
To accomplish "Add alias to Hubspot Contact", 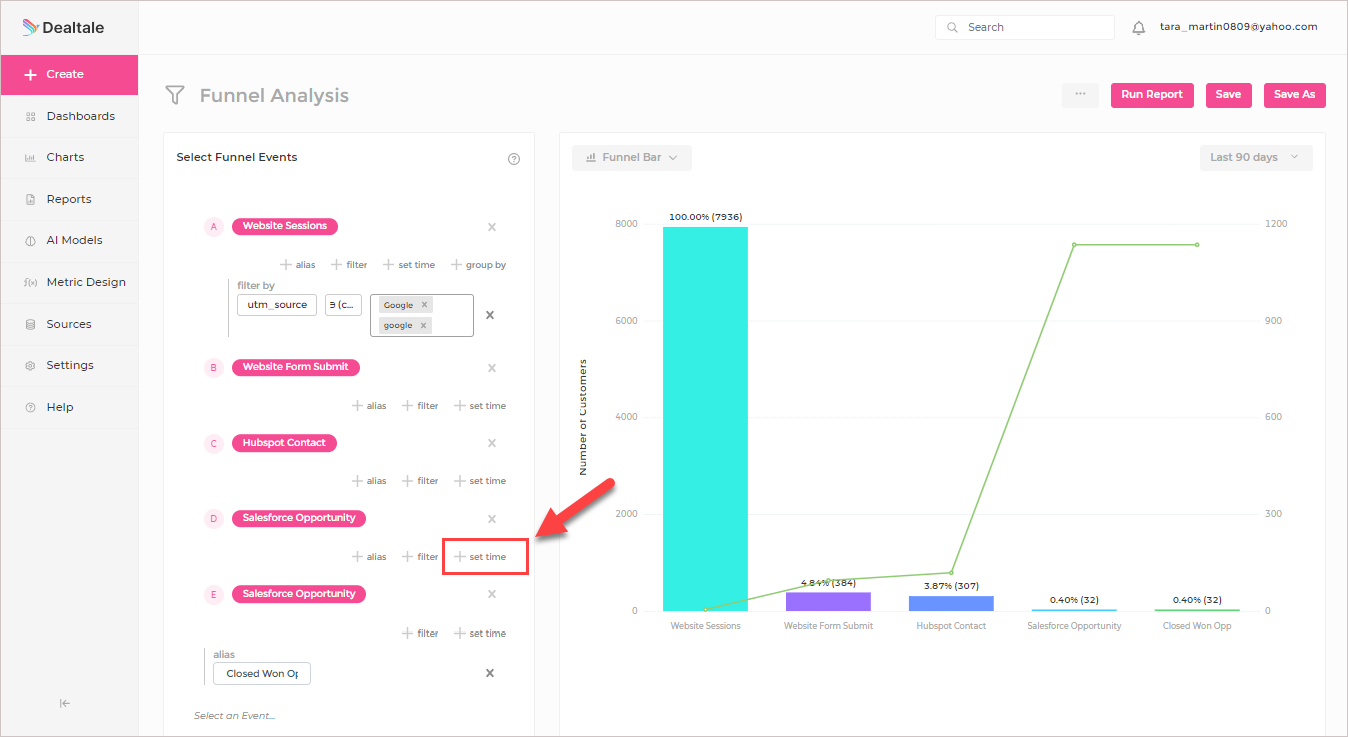I will (369, 481).
